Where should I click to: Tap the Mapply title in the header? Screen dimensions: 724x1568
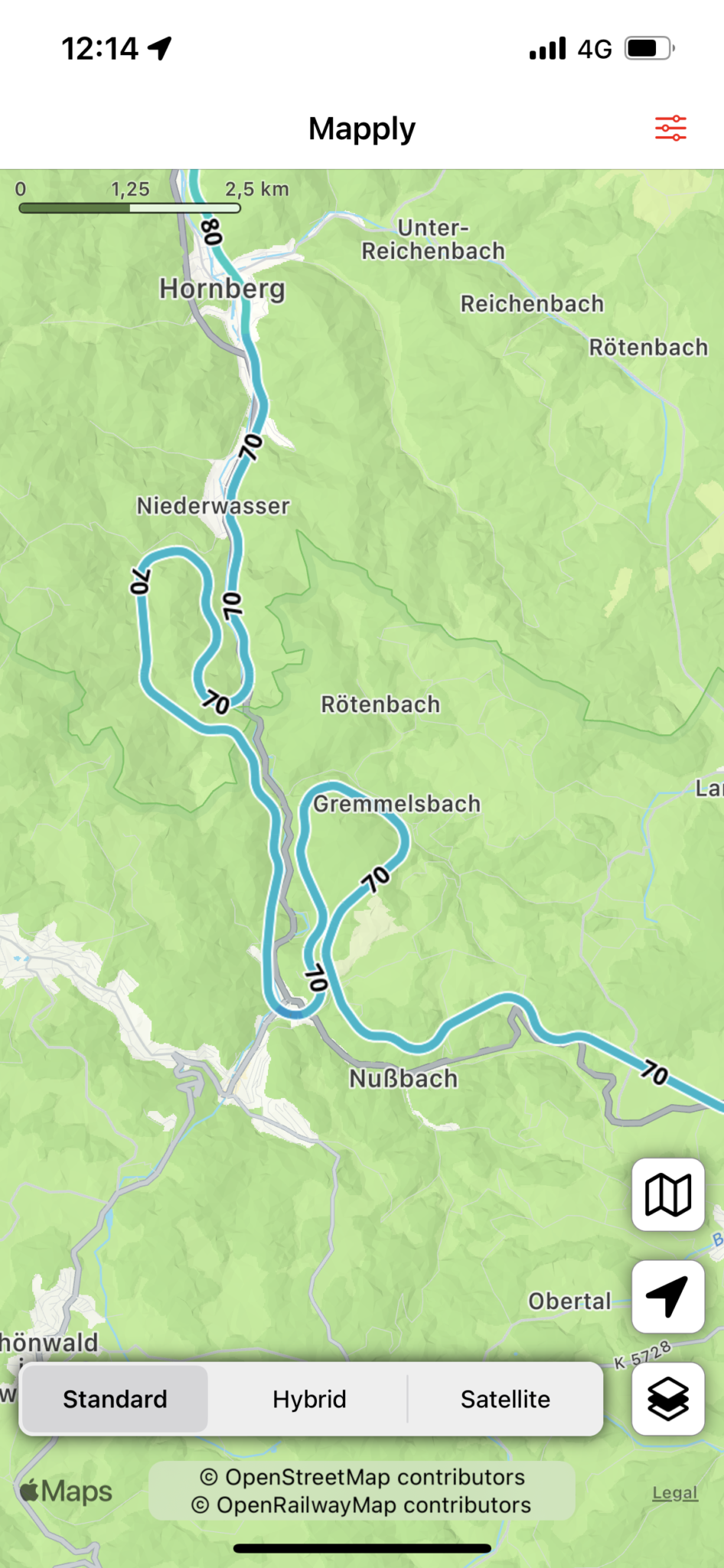[x=362, y=129]
